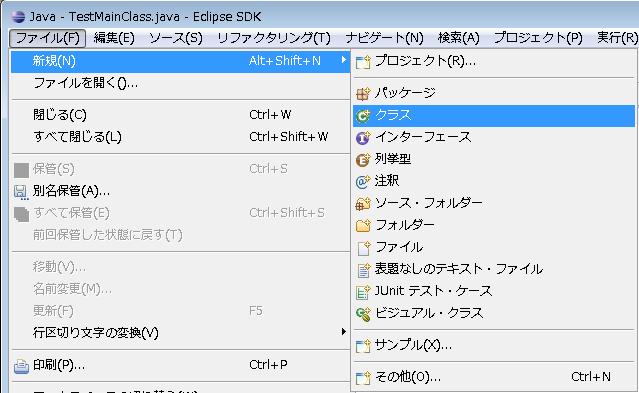Screen dimensions: 639x393
Task: Choose 注釈 in New submenu
Action: (x=494, y=181)
